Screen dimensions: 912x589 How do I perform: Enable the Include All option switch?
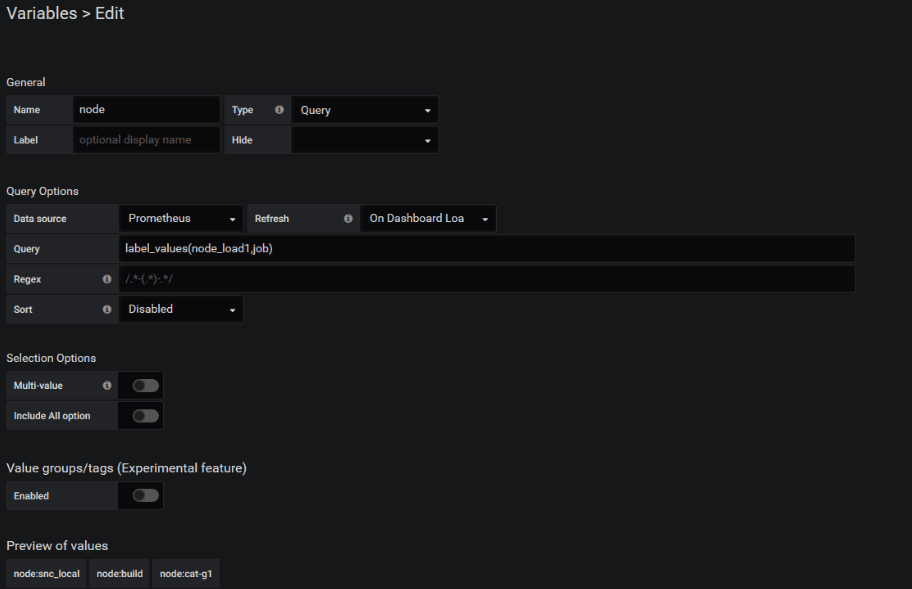145,416
